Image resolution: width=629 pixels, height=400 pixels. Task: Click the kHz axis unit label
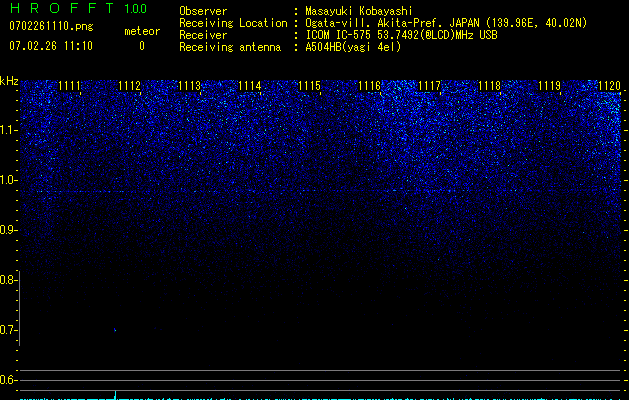point(9,81)
